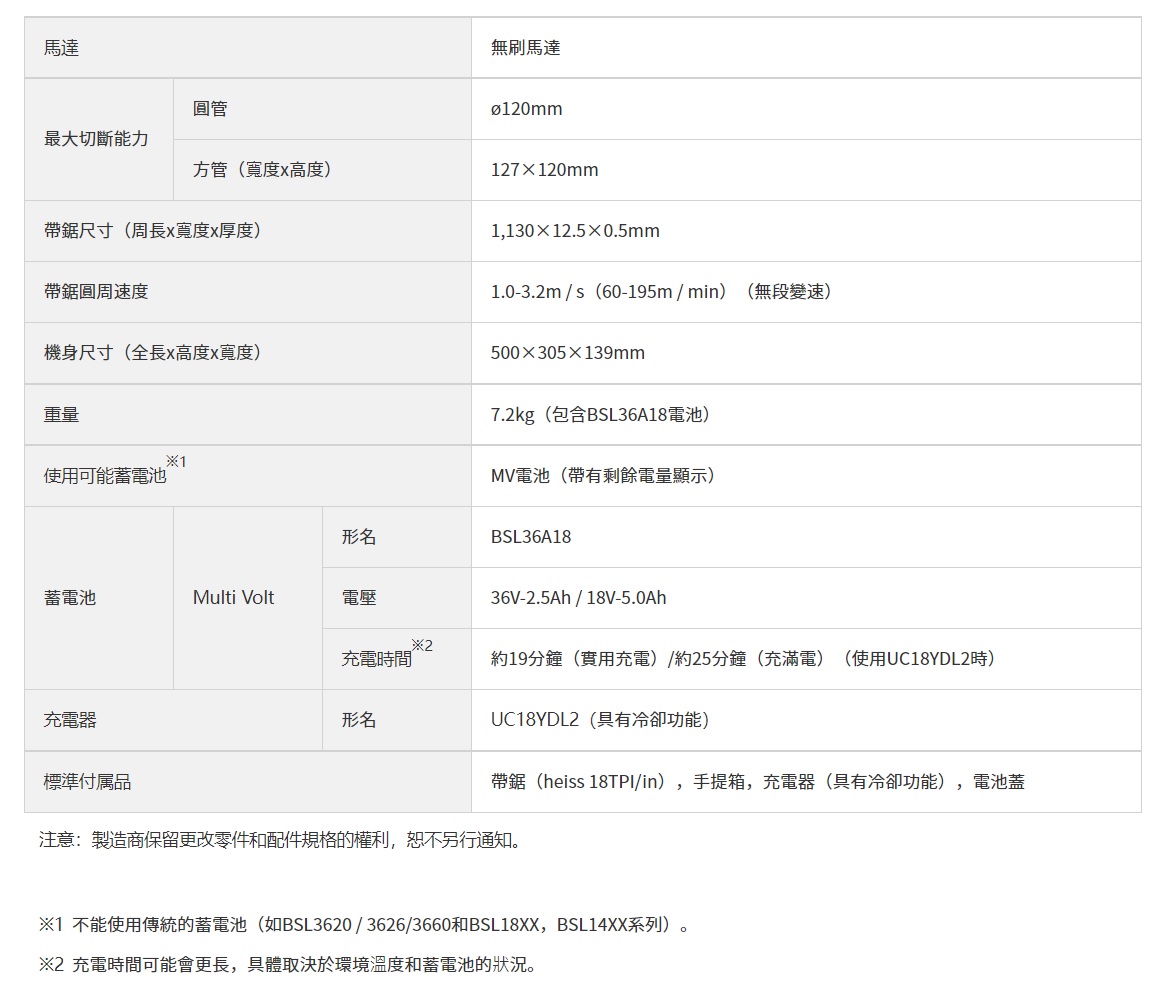The height and width of the screenshot is (996, 1172).
Task: Click the 無刷馬達 value cell
Action: pyautogui.click(x=525, y=48)
